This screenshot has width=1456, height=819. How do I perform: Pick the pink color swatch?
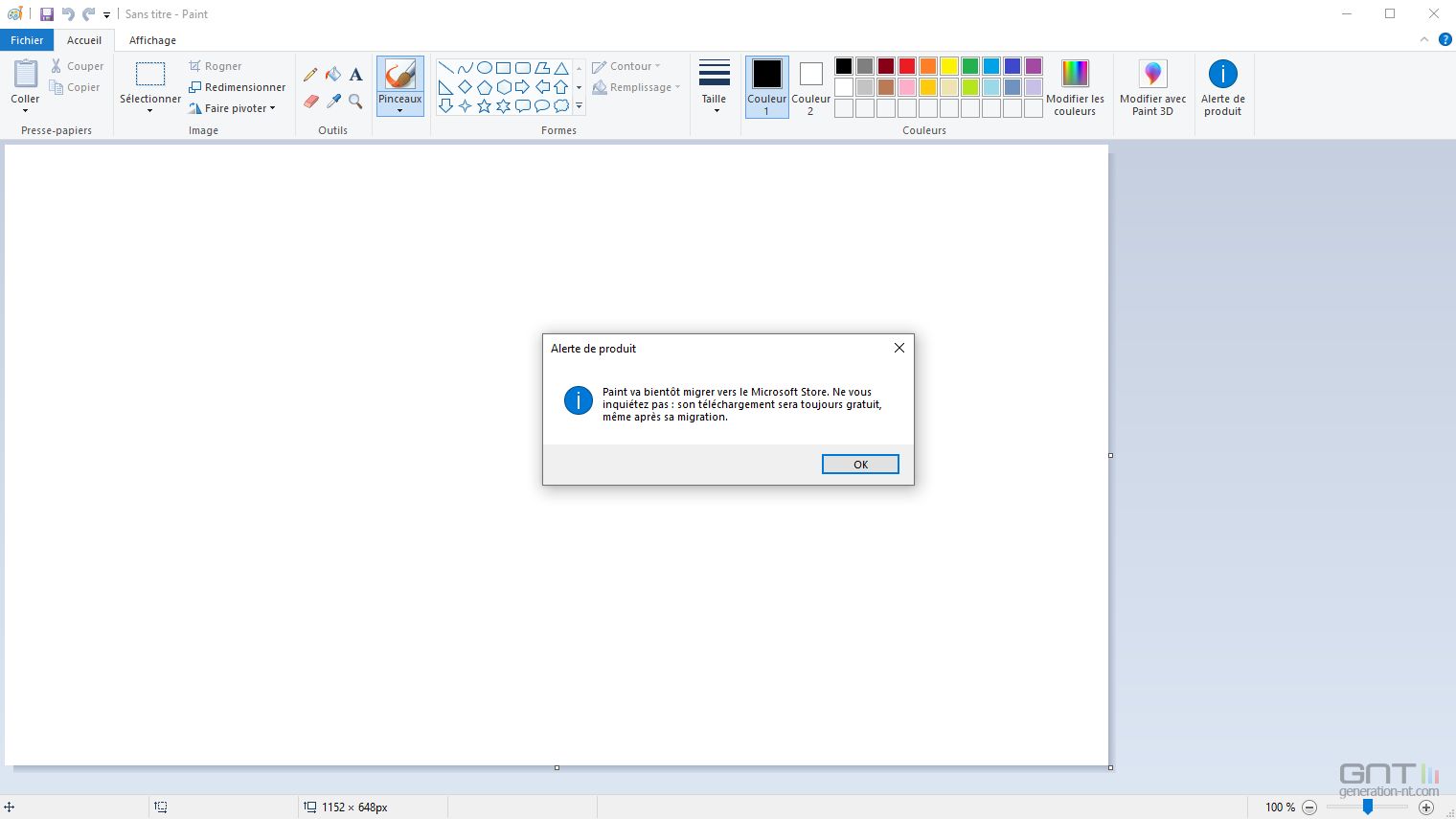click(x=907, y=87)
